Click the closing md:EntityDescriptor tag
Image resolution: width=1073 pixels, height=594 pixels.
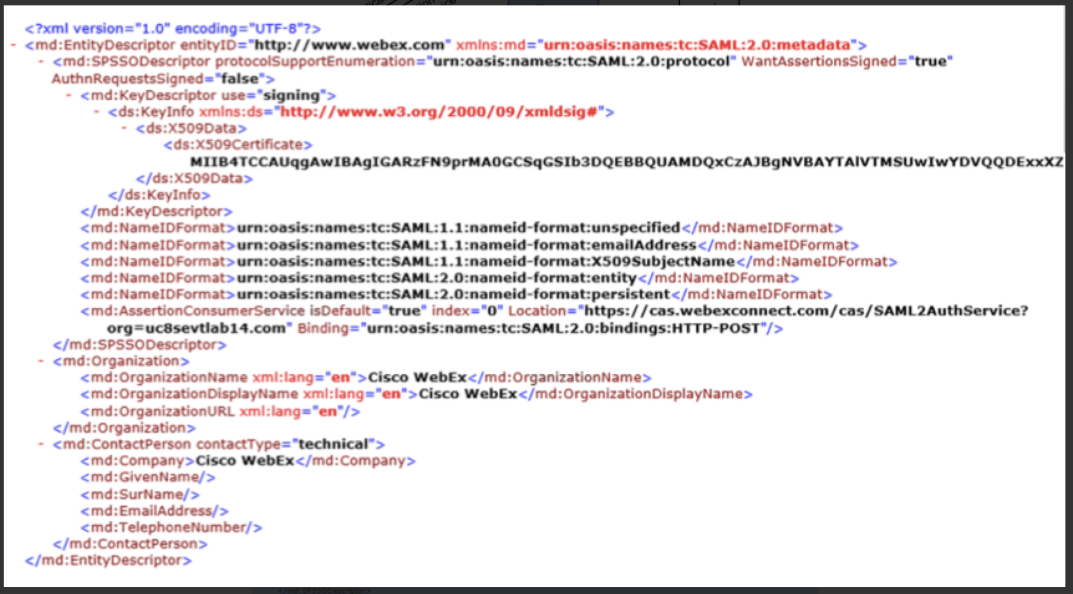coord(108,560)
